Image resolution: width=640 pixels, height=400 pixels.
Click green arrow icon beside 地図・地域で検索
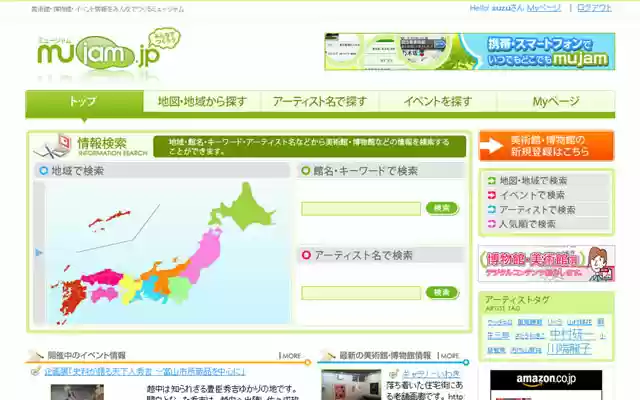pos(492,180)
